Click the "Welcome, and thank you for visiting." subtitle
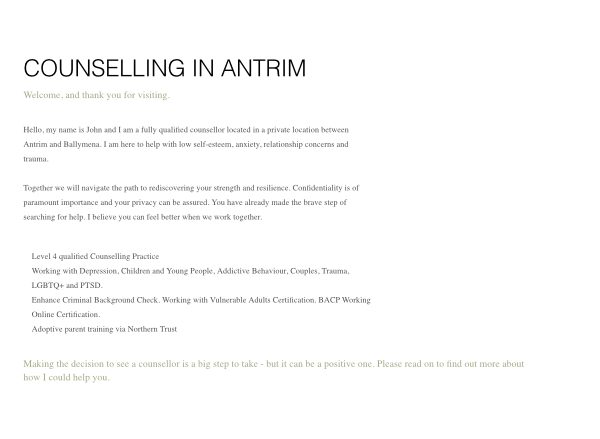Screen dimensions: 600x439 (96, 95)
